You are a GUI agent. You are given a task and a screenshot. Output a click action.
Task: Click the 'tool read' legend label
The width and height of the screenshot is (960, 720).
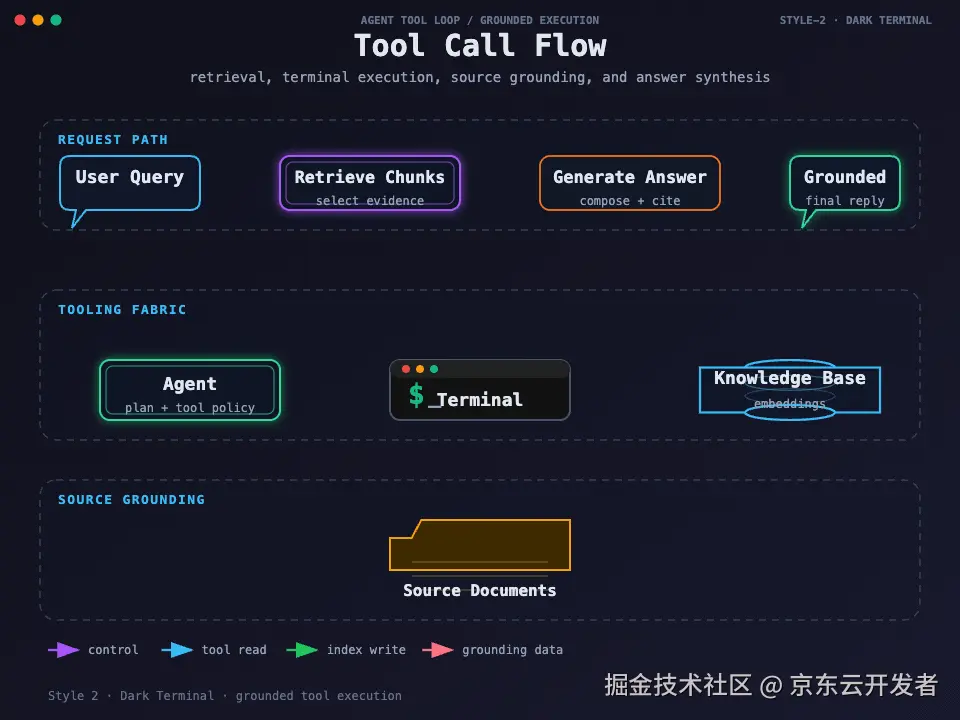(x=234, y=650)
